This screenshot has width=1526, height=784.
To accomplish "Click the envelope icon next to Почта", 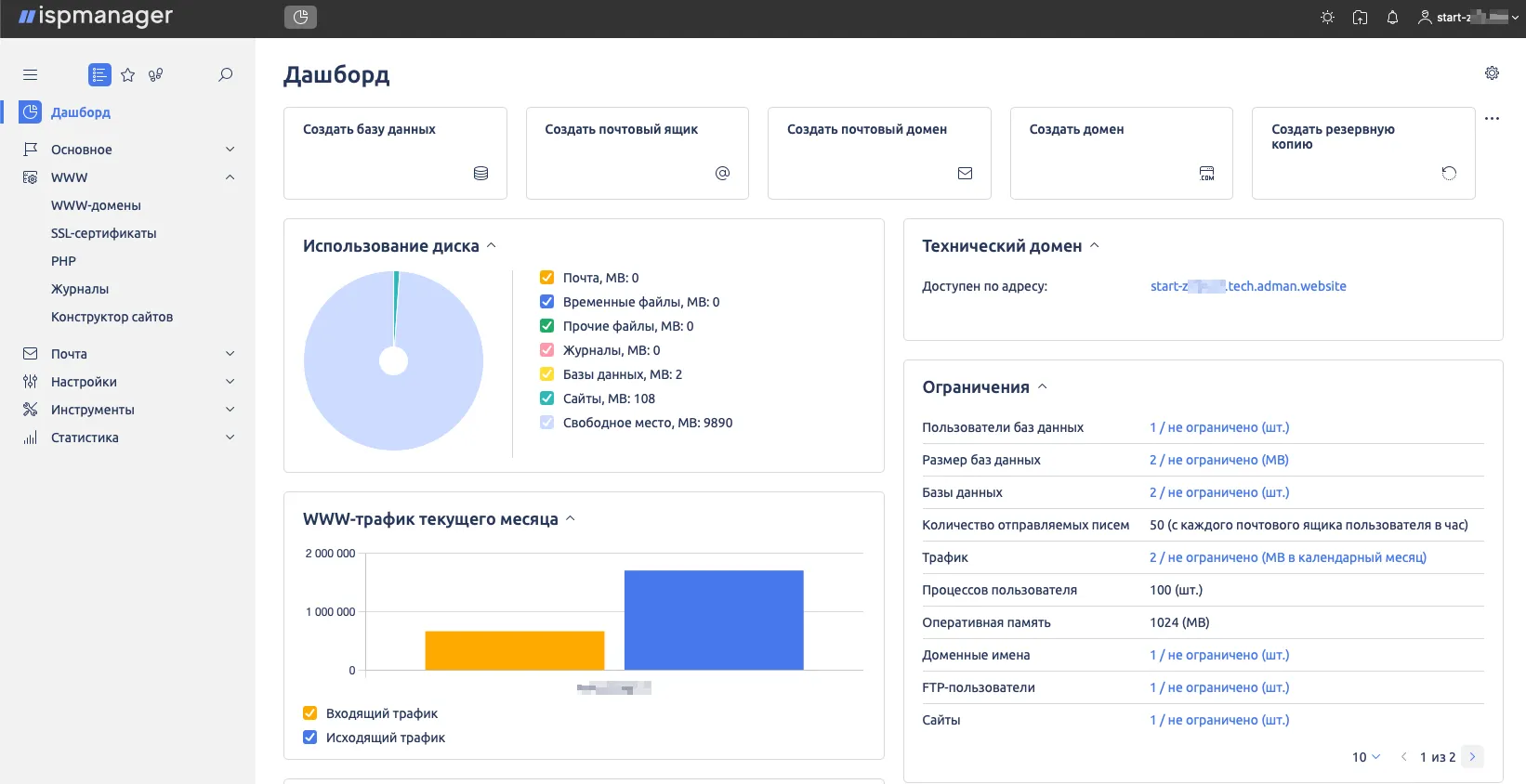I will click(x=31, y=354).
